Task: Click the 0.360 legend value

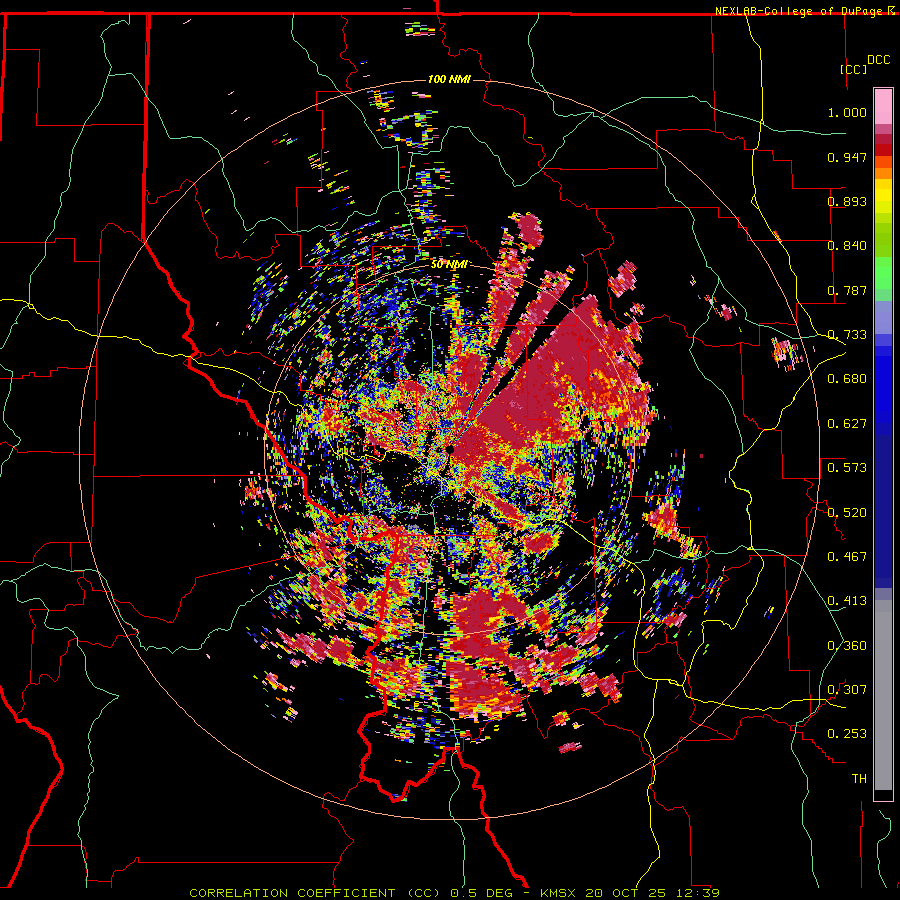Action: [x=847, y=646]
